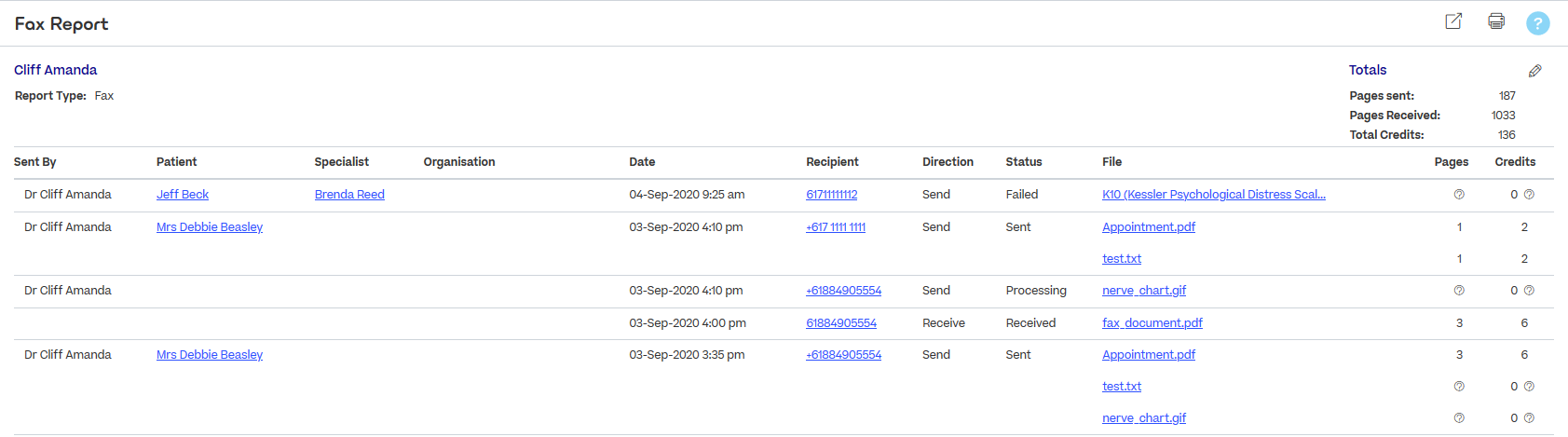Screen dimensions: 1568x437
Task: Open Mrs Debbie Beasley in 4:10 pm row
Action: point(210,227)
